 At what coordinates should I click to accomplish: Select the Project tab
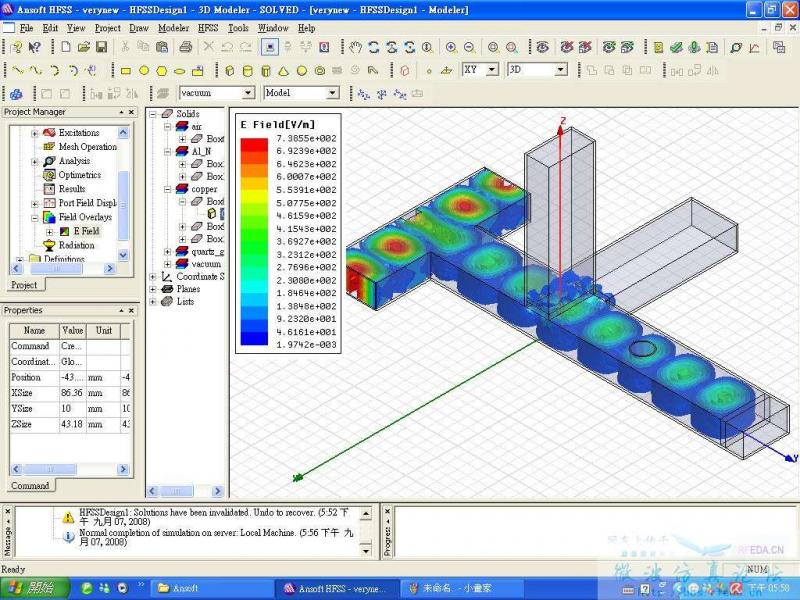coord(24,285)
